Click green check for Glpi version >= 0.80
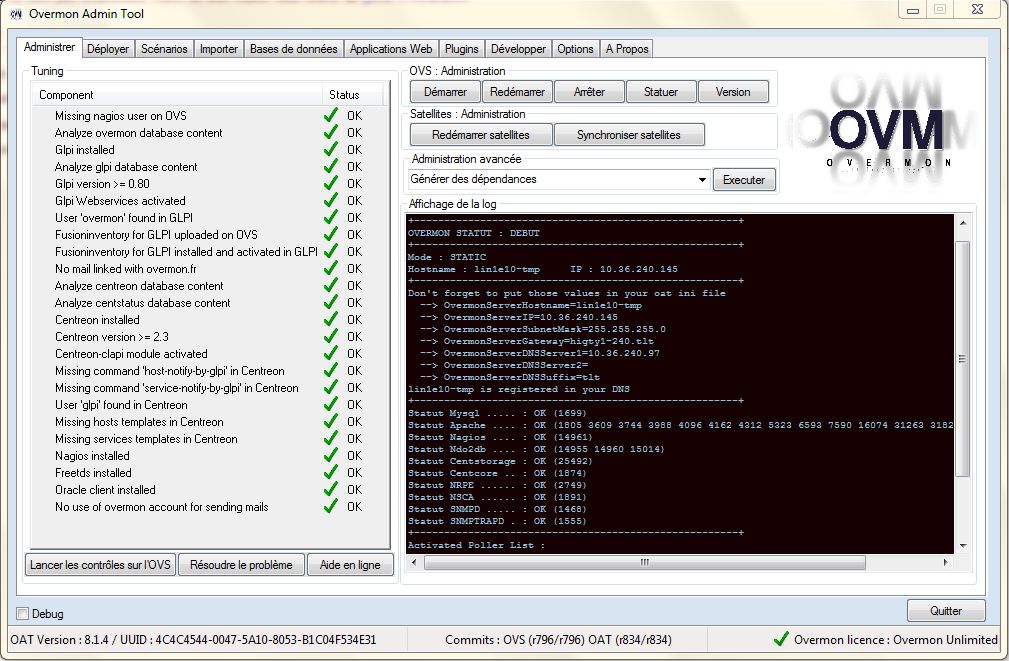 pyautogui.click(x=331, y=183)
